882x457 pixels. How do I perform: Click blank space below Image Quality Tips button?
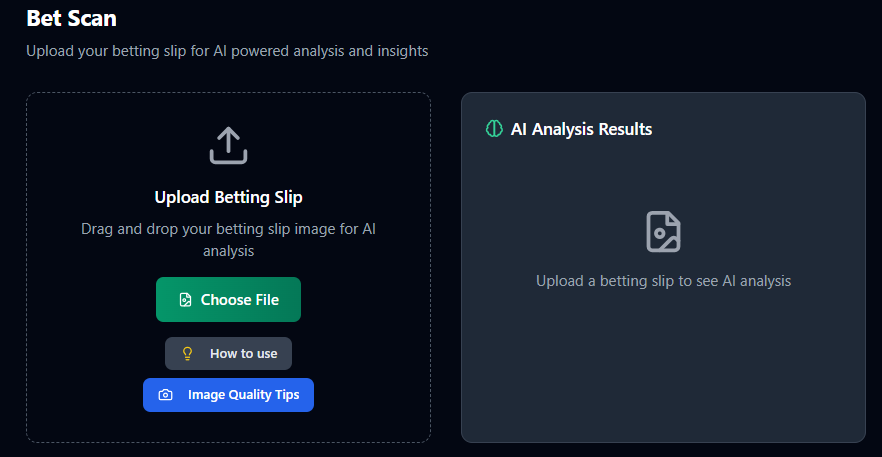tap(228, 426)
